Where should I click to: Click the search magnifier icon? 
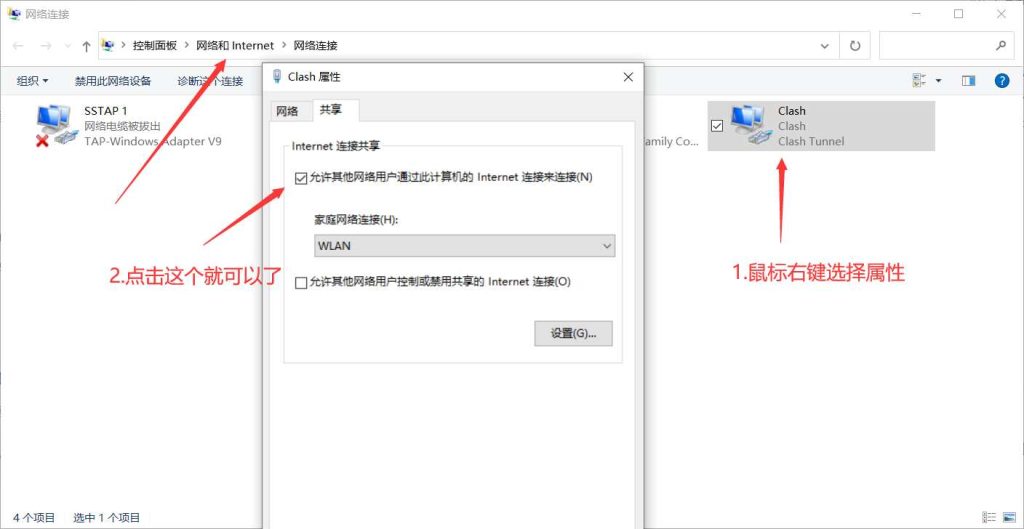click(1001, 46)
